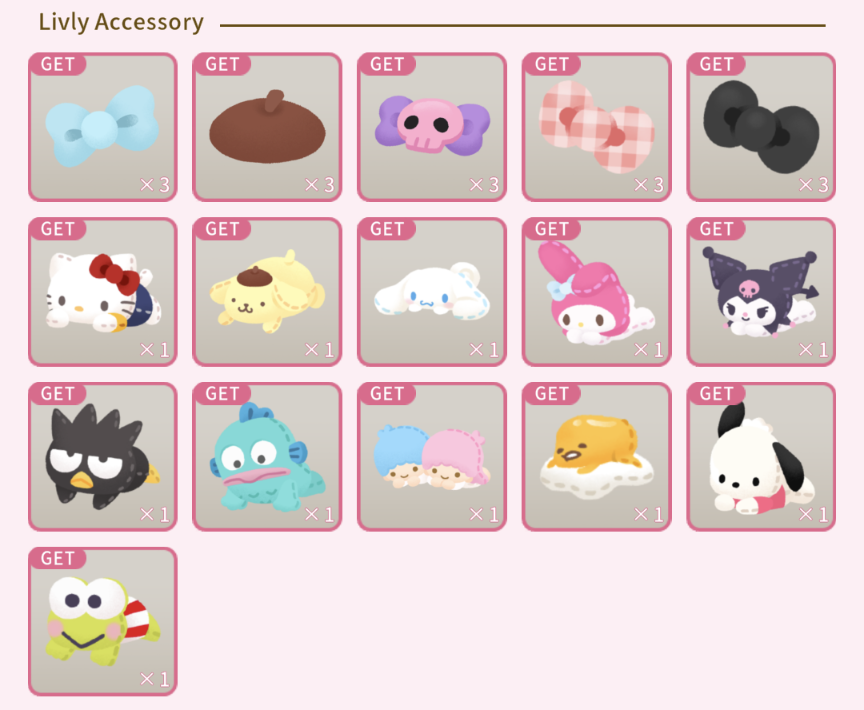
Task: Select the light blue ribbon bow accessory
Action: coord(102,127)
